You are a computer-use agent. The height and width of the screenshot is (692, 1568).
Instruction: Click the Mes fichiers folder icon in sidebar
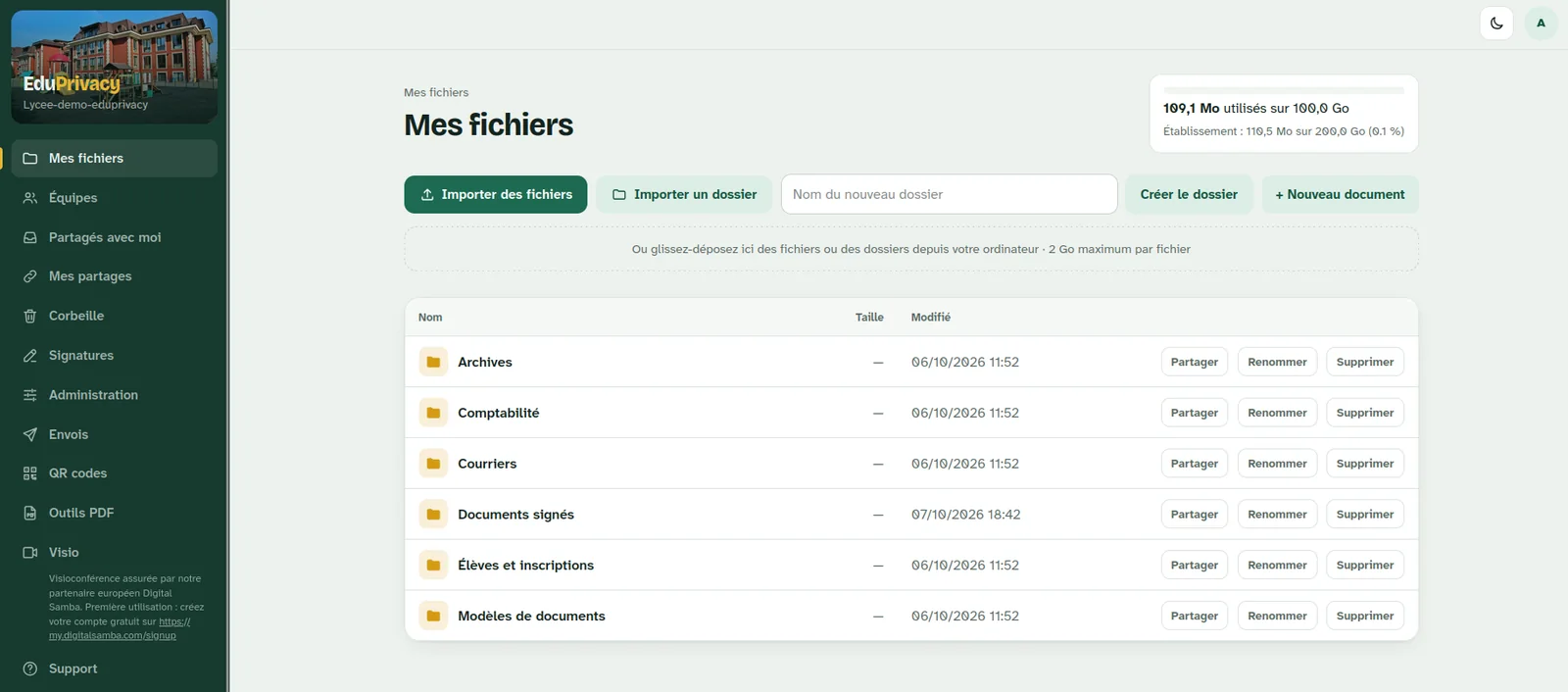(x=30, y=158)
